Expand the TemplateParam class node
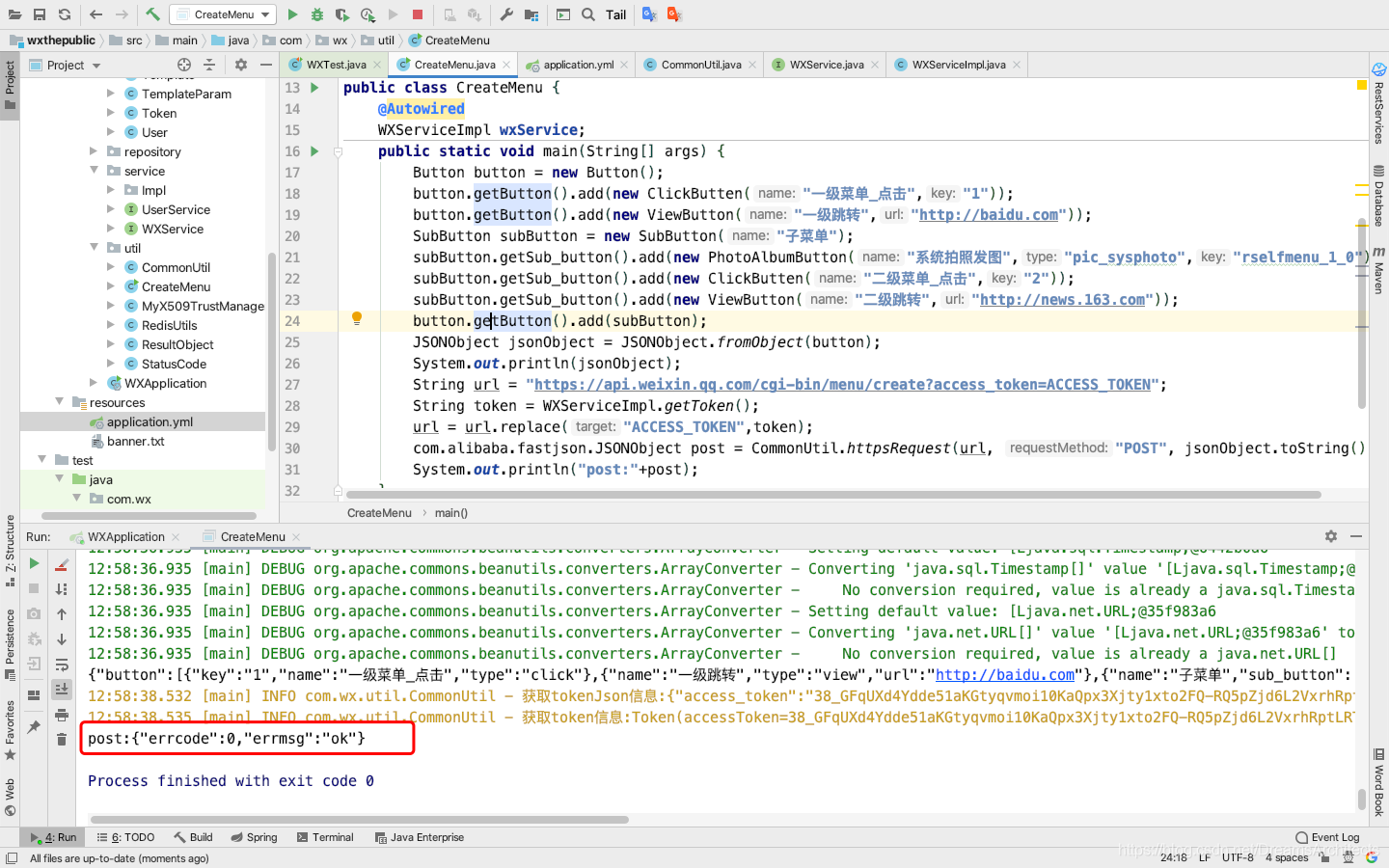The image size is (1389, 868). (x=111, y=94)
